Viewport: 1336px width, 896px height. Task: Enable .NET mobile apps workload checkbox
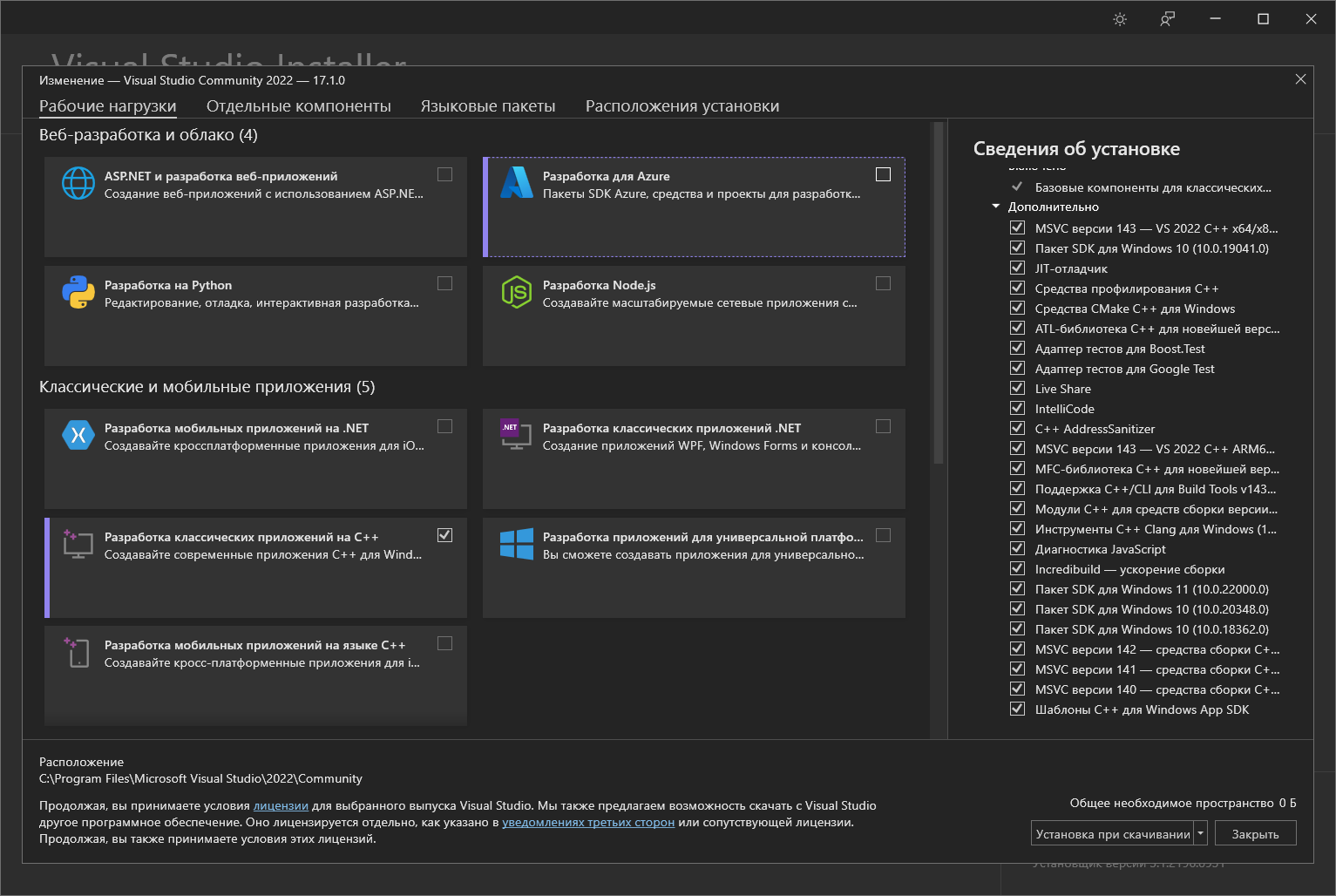tap(444, 426)
